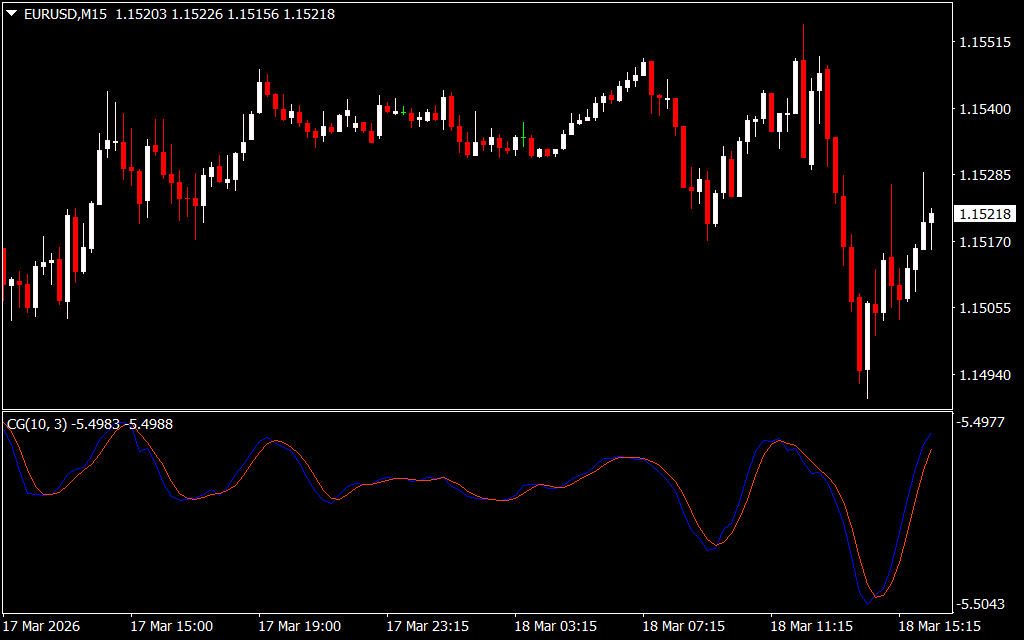Select the 1.15400 price scale level
Viewport: 1024px width, 640px height.
pos(985,109)
